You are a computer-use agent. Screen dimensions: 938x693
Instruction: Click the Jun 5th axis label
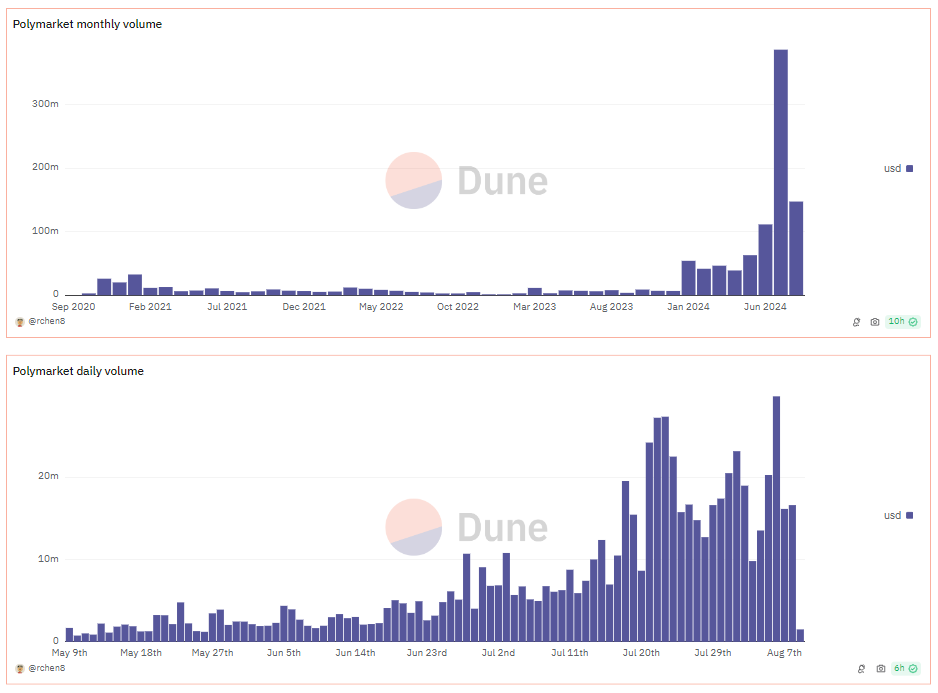pos(284,653)
